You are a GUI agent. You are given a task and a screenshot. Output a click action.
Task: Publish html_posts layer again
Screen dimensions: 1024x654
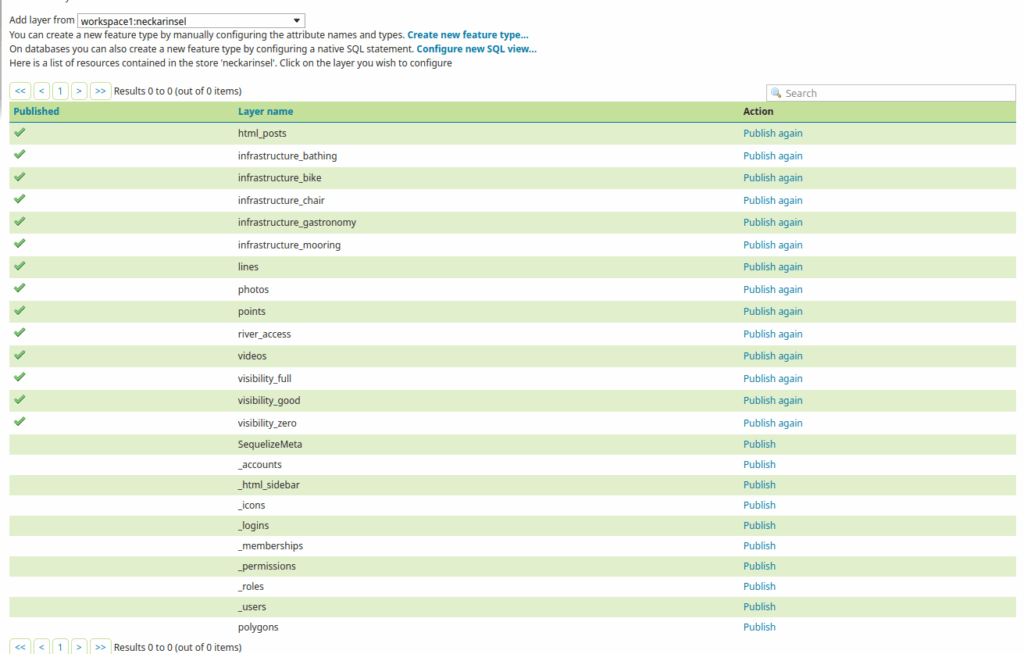point(773,133)
